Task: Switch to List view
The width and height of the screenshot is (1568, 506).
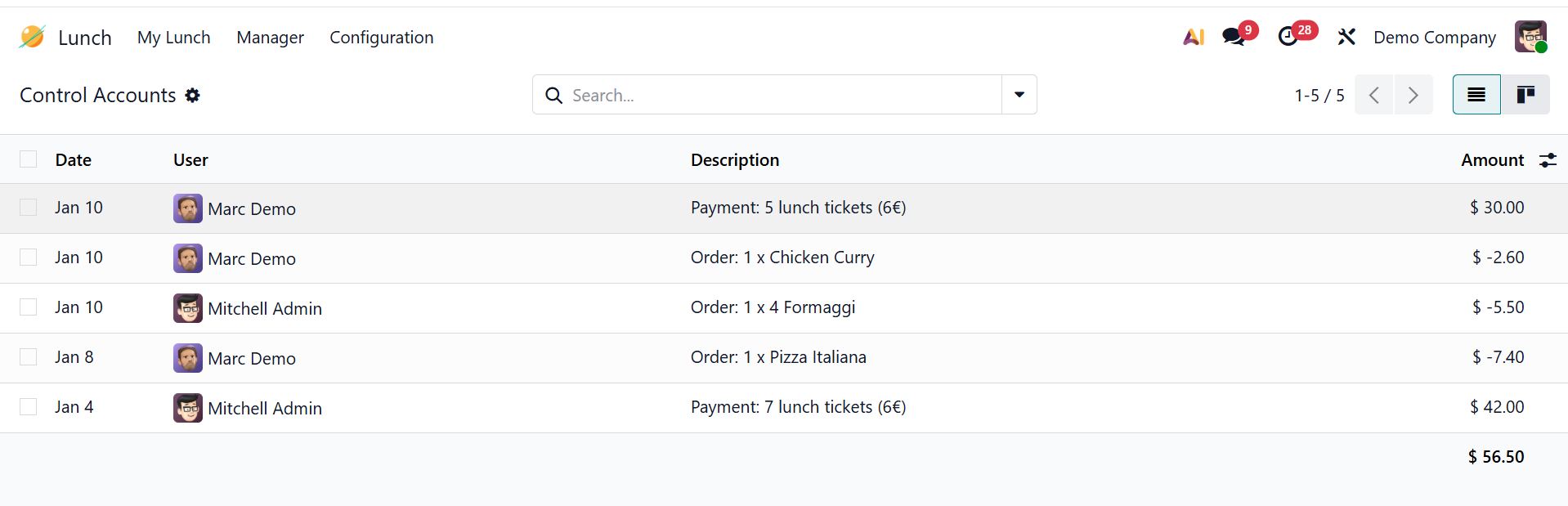Action: pos(1476,95)
